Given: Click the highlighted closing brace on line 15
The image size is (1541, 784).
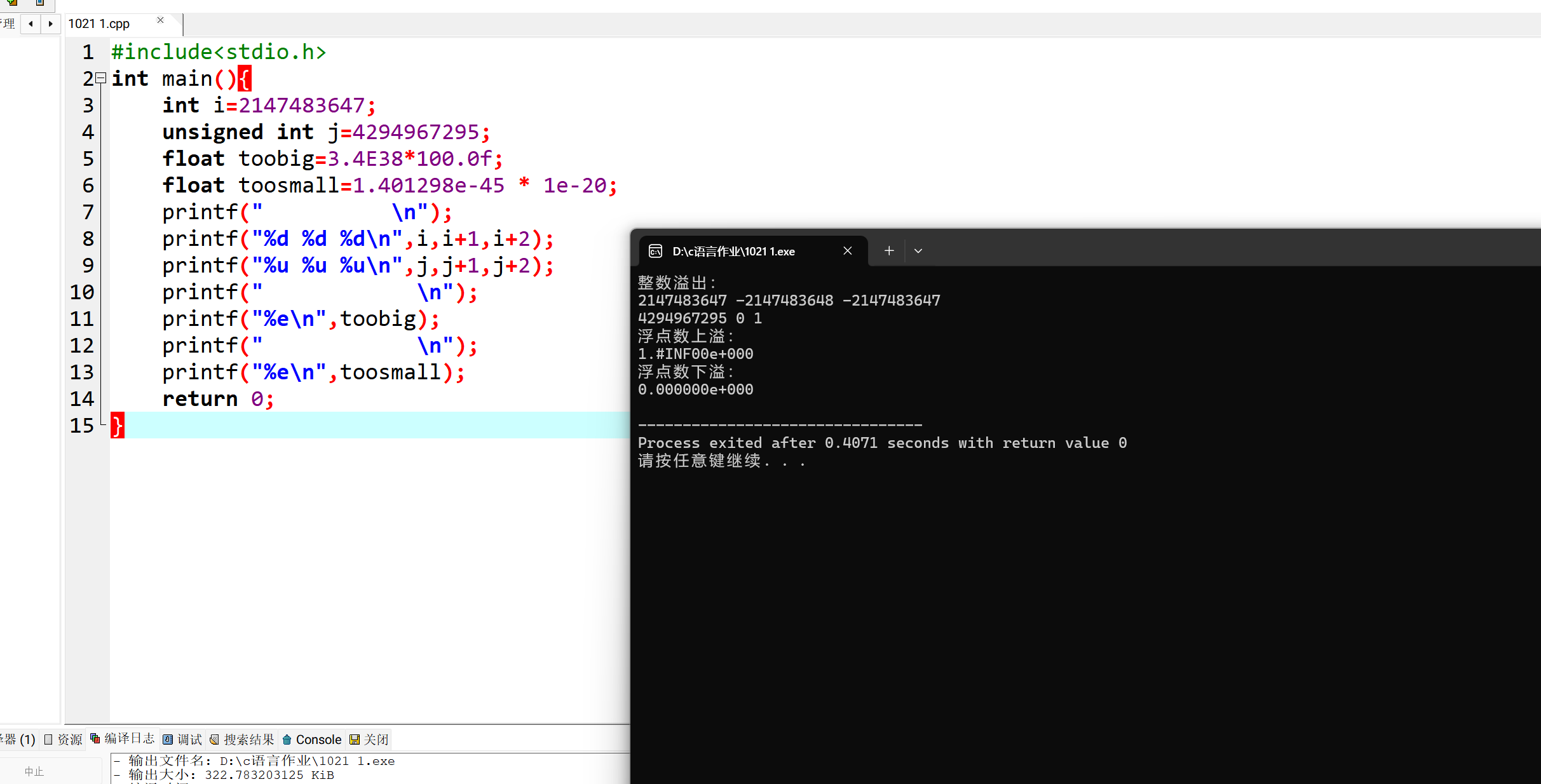Looking at the screenshot, I should [118, 425].
